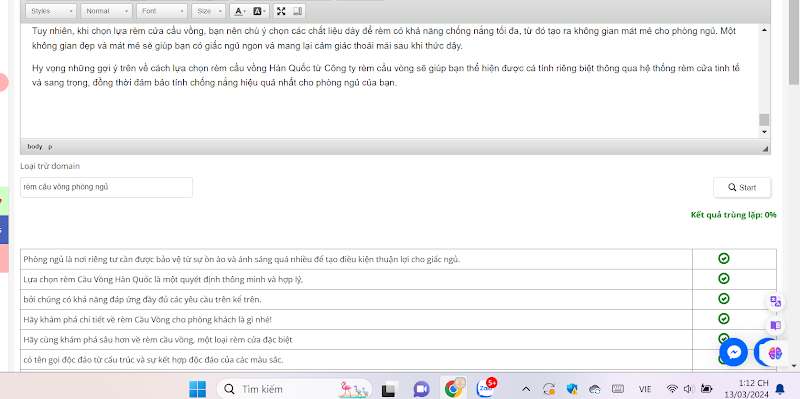The width and height of the screenshot is (800, 399).
Task: Maximize the editor with the fullscreen icon
Action: click(281, 11)
